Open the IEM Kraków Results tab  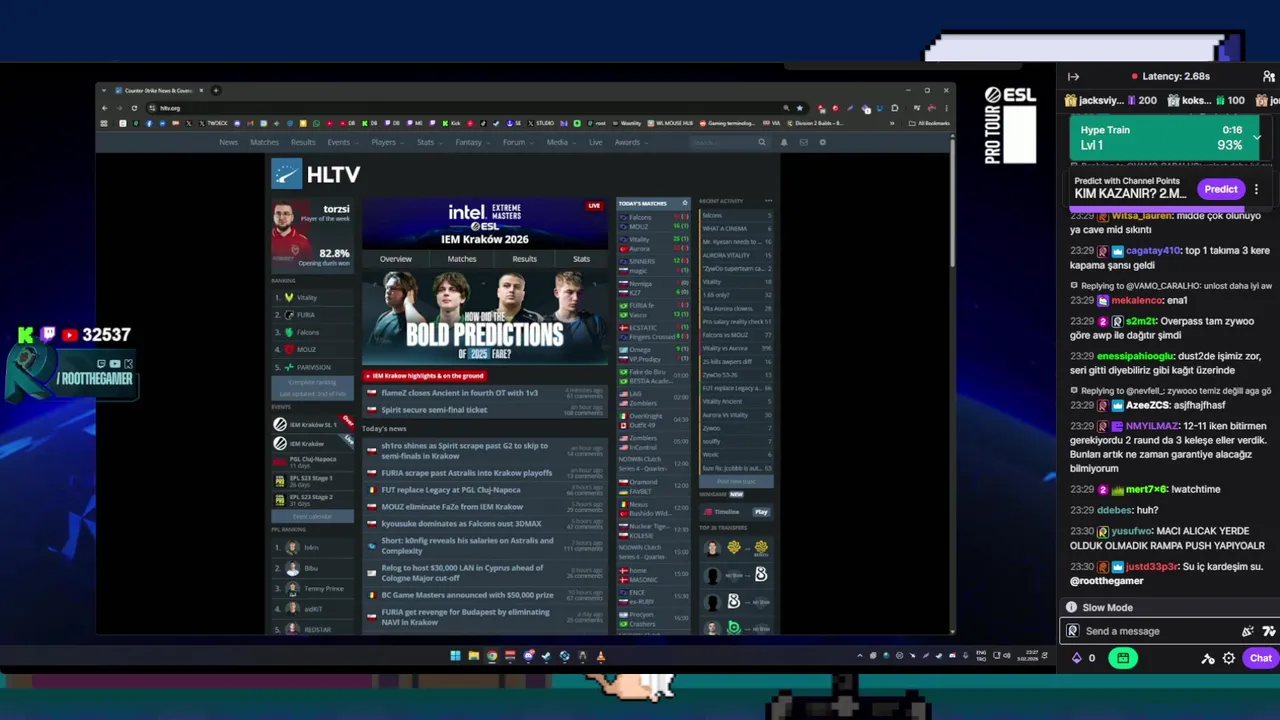click(x=524, y=259)
